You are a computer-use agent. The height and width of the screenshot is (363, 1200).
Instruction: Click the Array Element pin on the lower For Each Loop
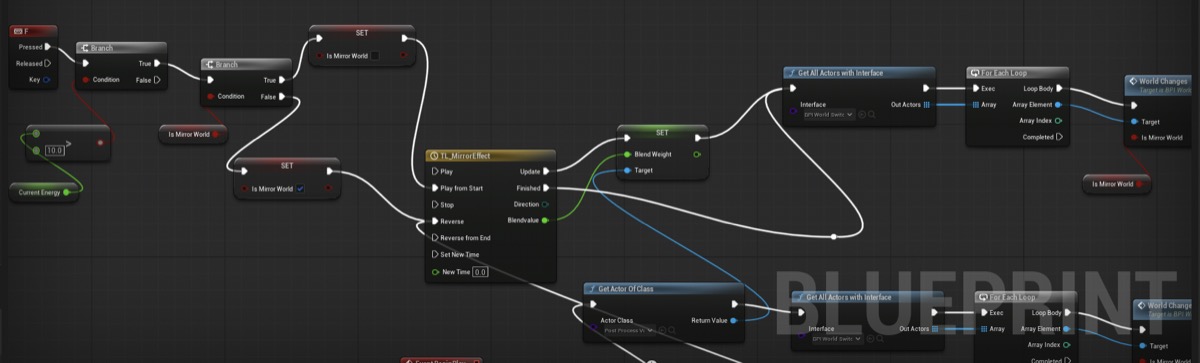point(1067,328)
